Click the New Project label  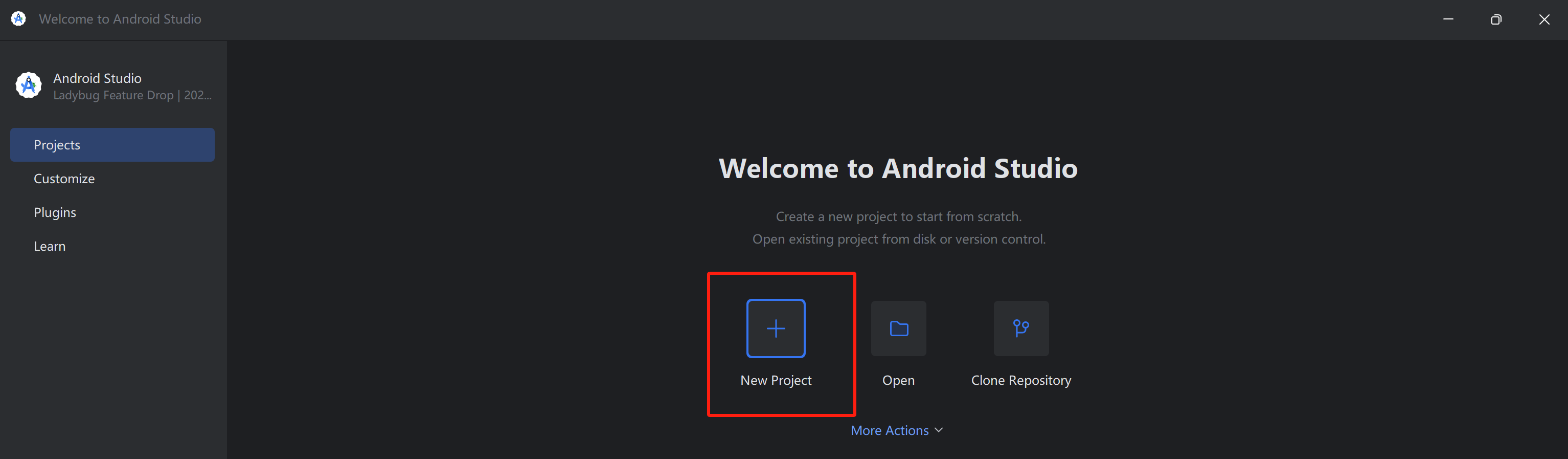[x=776, y=380]
